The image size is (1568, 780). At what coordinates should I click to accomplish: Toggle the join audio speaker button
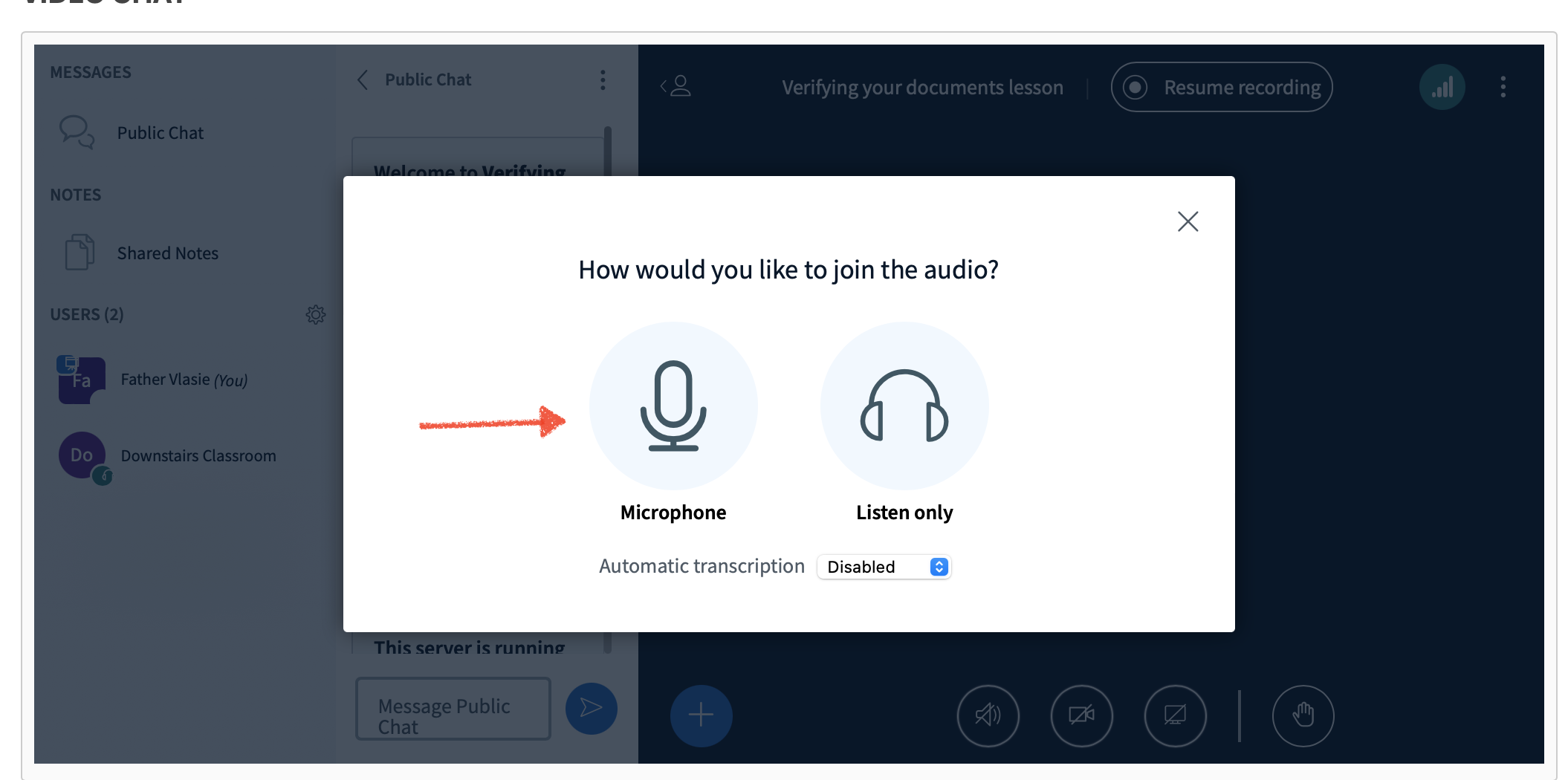(988, 715)
